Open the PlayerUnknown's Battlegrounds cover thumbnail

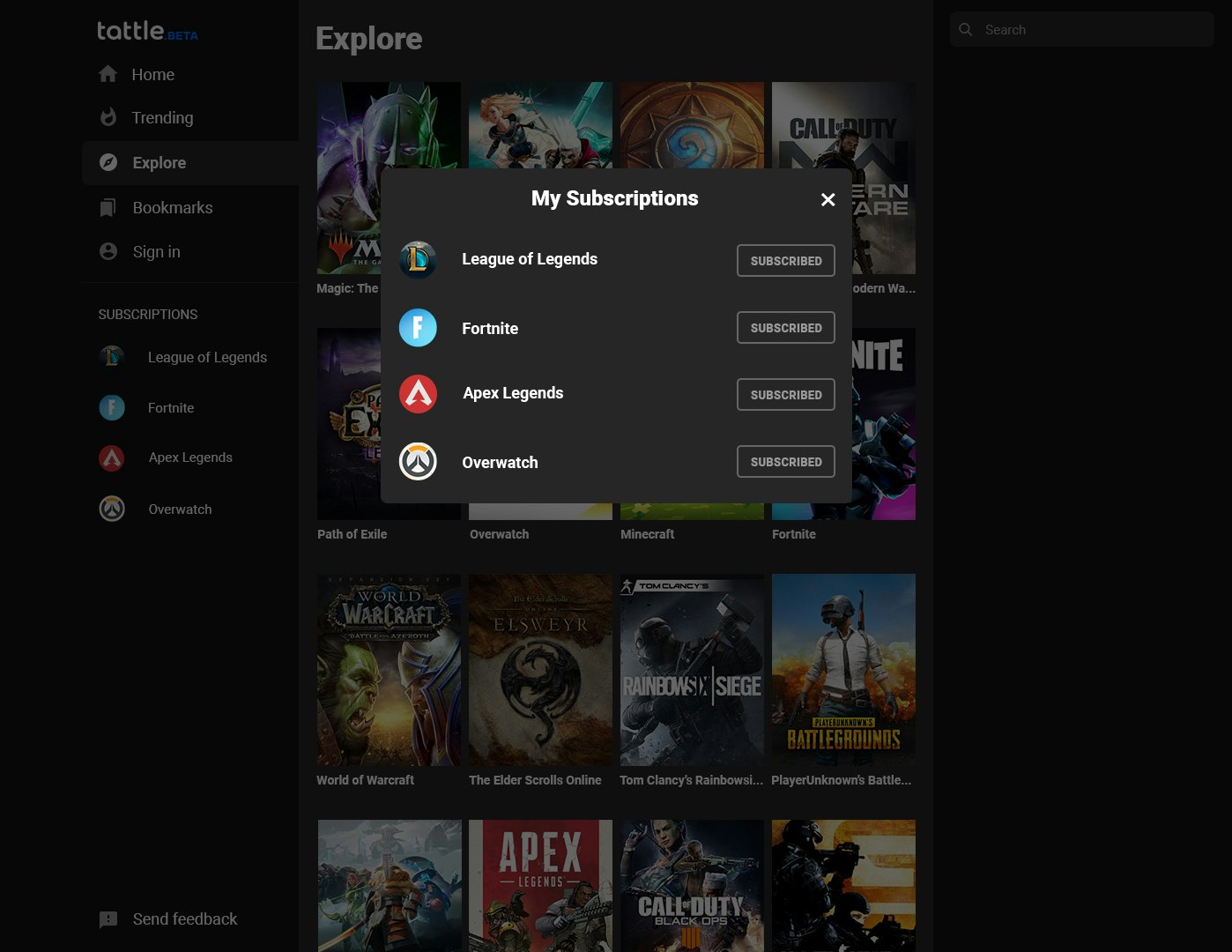843,670
